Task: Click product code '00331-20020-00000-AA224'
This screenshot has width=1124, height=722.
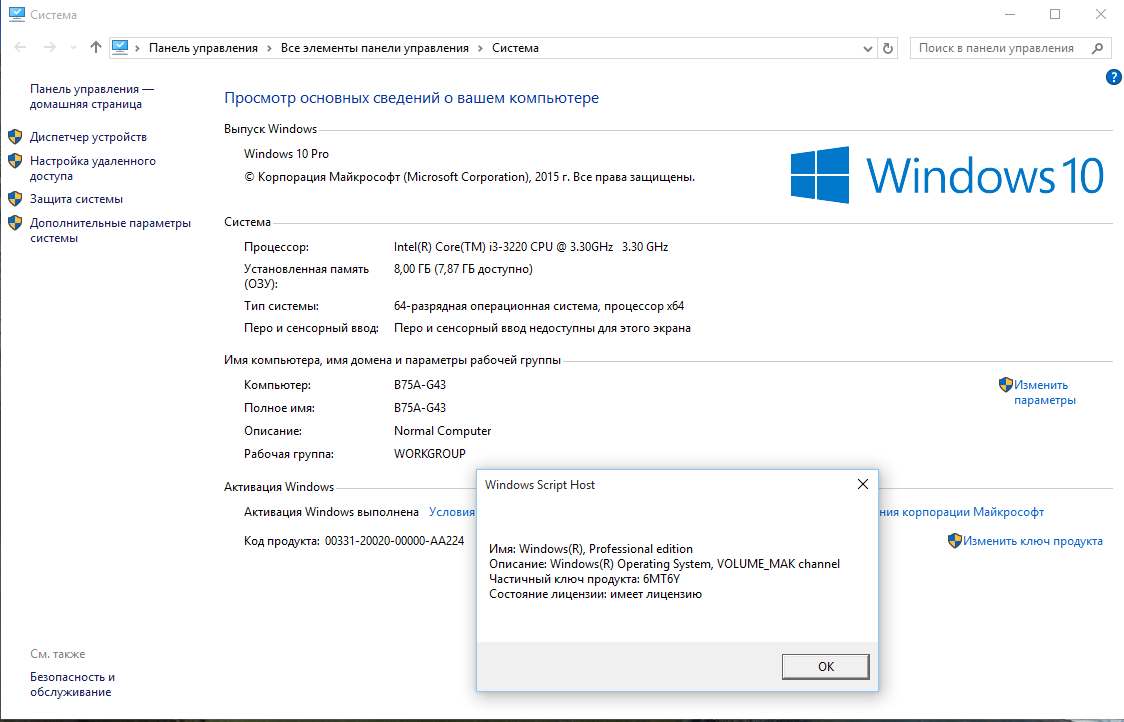Action: coord(394,541)
